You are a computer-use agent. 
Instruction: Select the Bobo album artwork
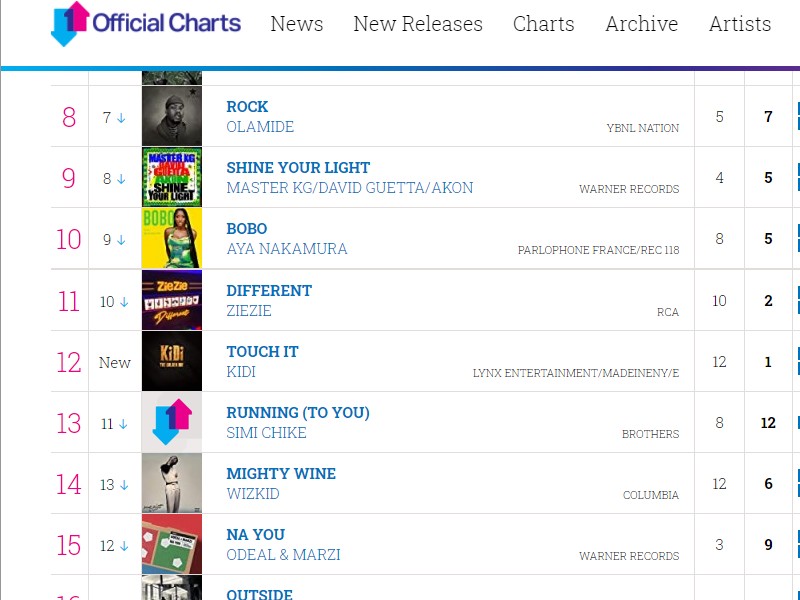172,238
